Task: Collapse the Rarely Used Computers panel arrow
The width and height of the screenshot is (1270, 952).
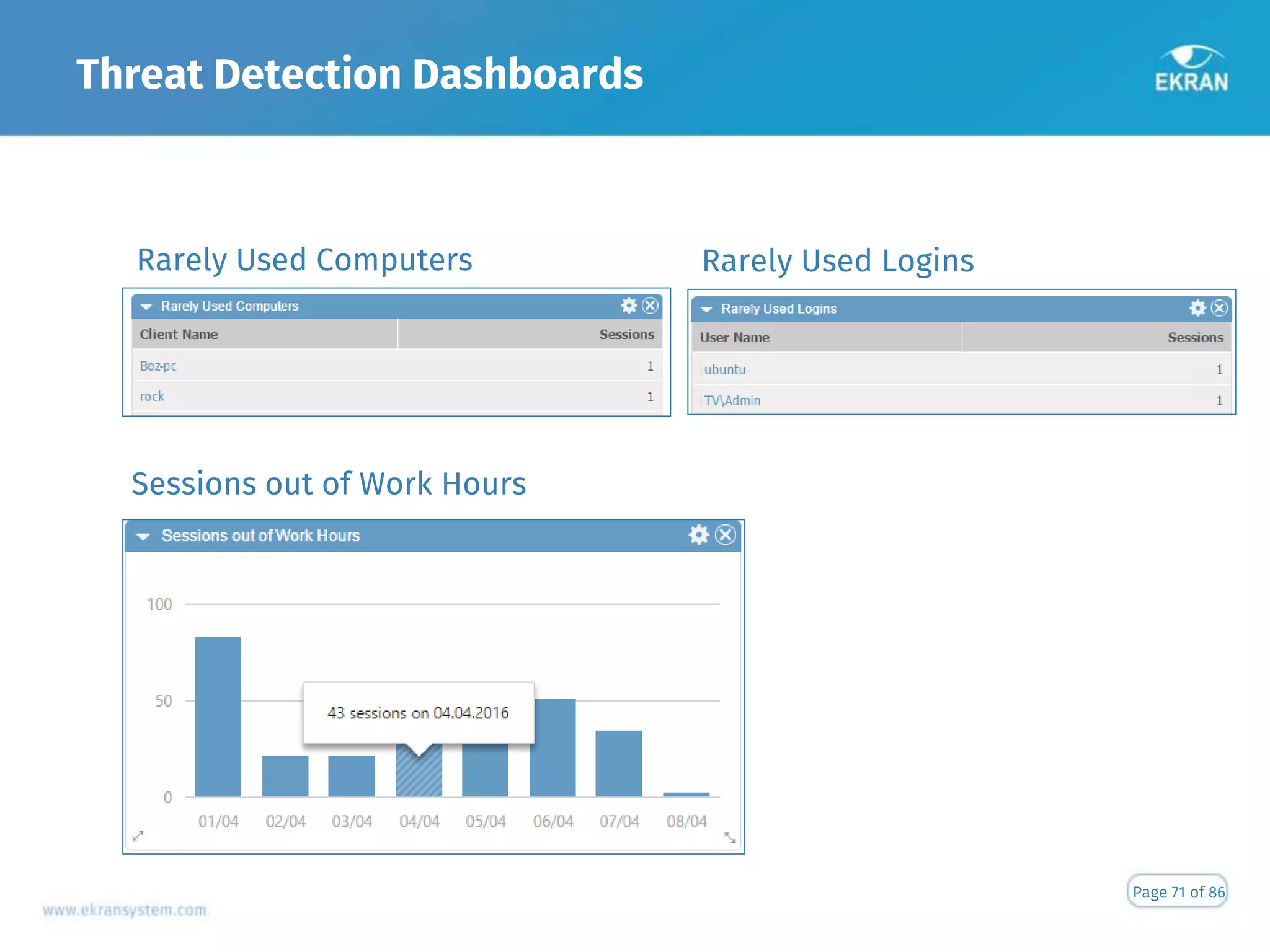Action: (146, 306)
